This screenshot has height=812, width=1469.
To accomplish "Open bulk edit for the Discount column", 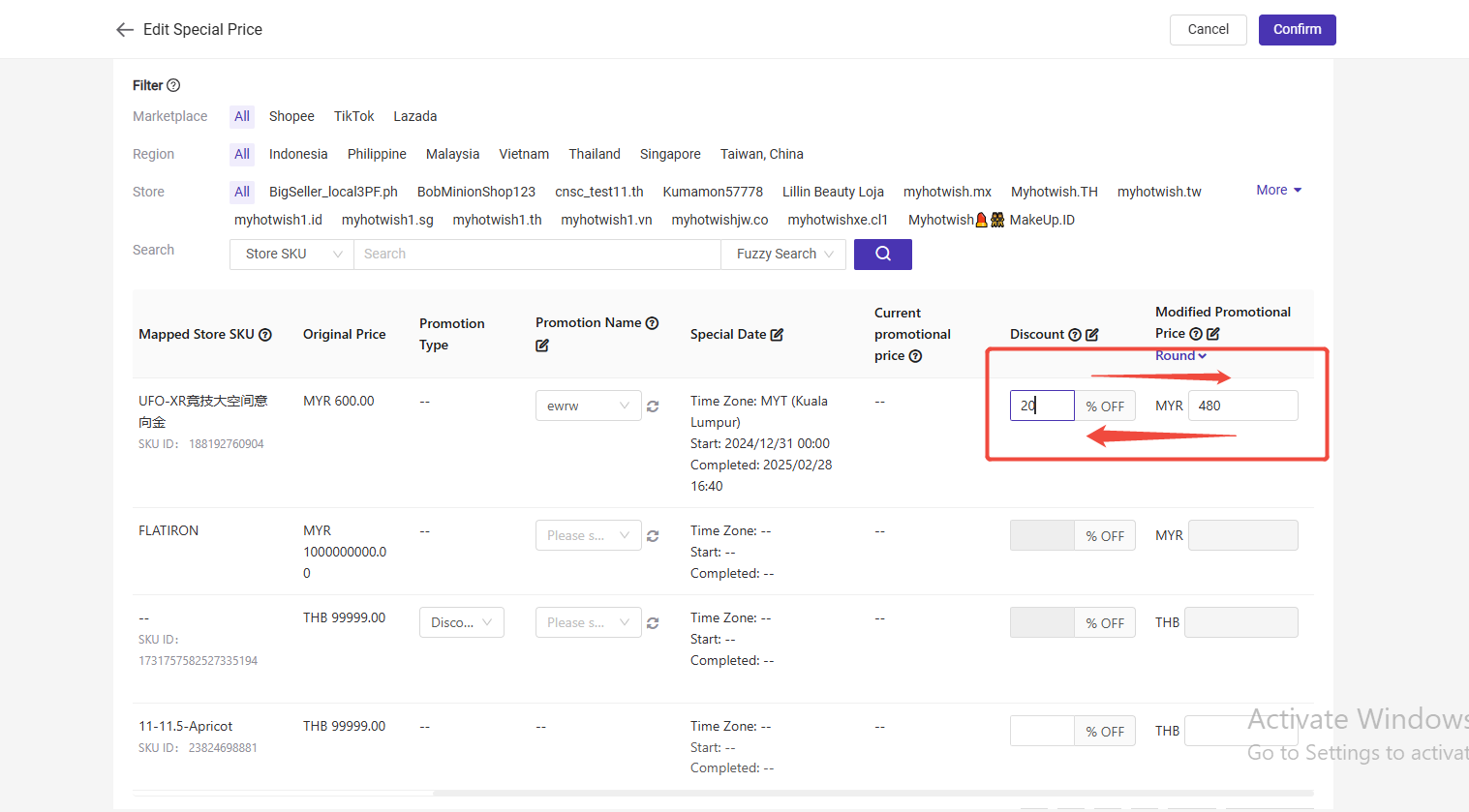I will click(x=1093, y=334).
